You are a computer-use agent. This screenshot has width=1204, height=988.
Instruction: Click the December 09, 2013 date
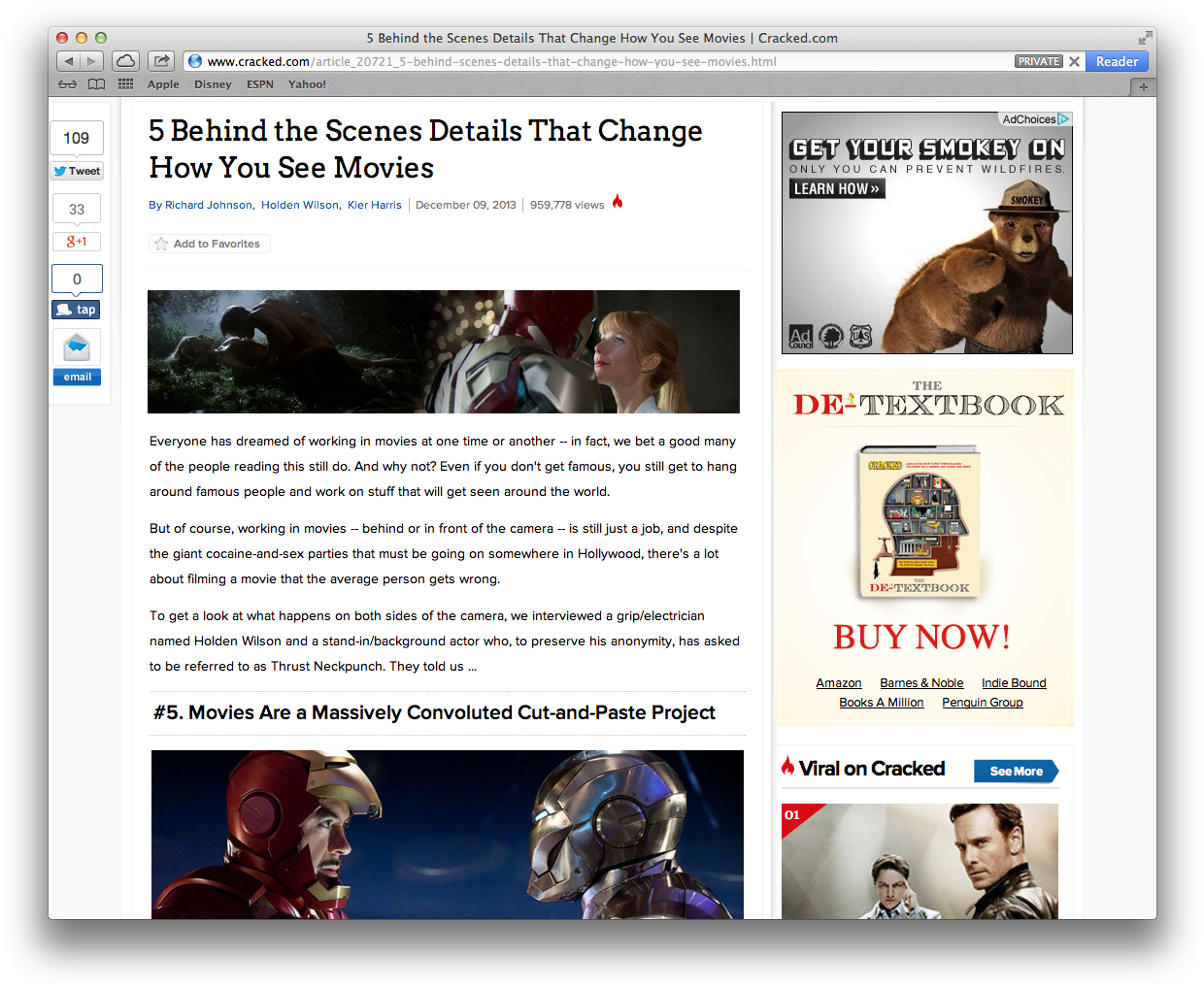(466, 205)
